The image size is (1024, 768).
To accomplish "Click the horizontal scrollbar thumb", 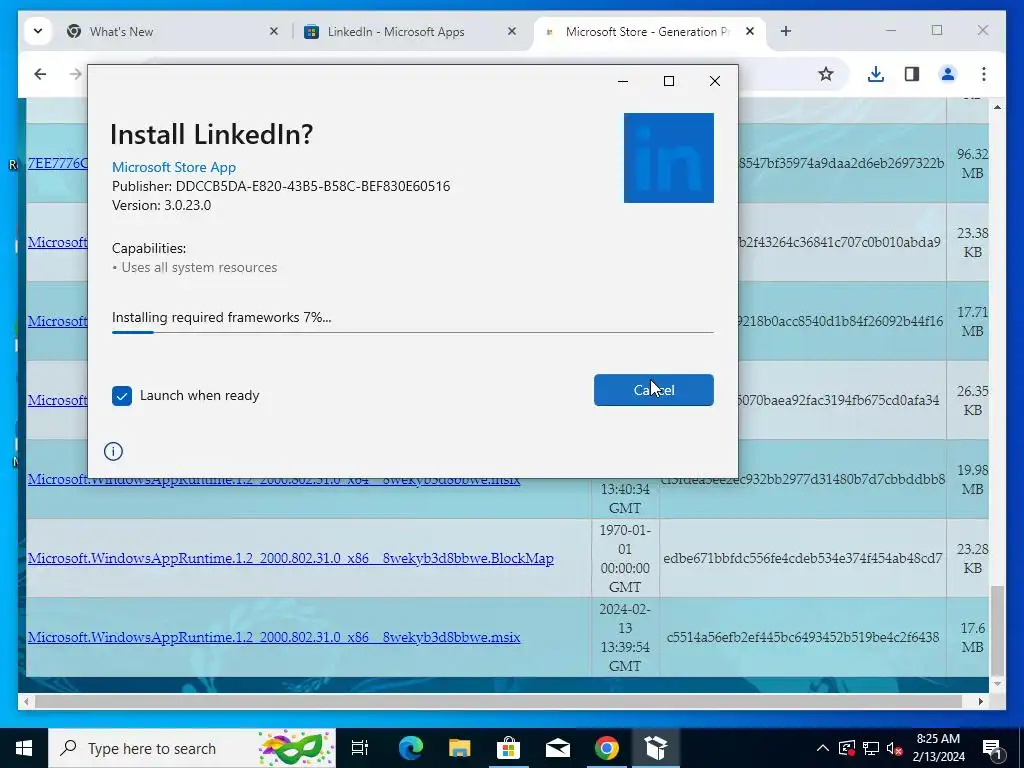I will [x=498, y=701].
